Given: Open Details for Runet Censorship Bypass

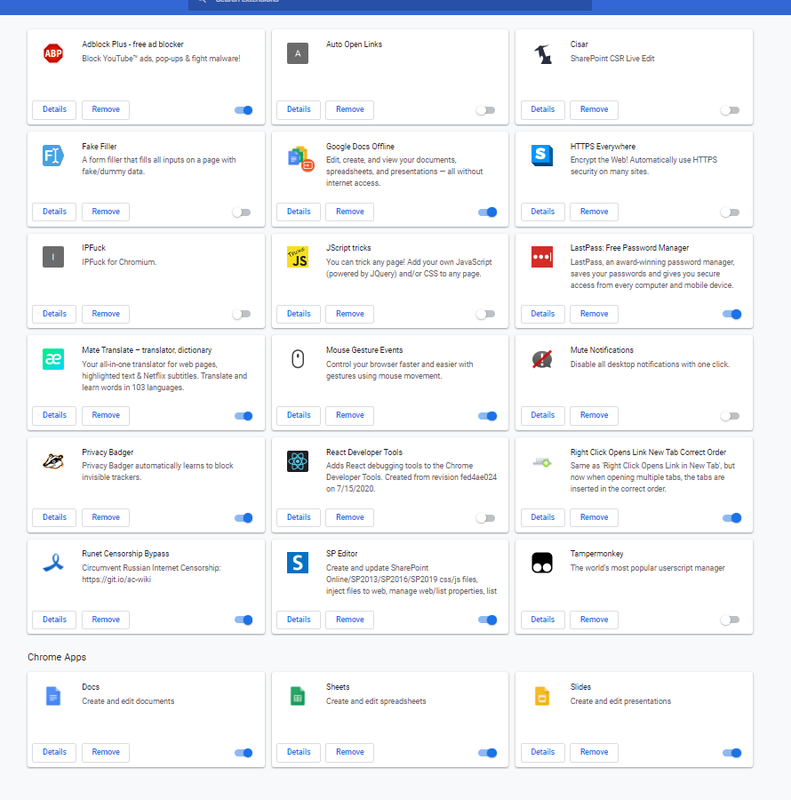Looking at the screenshot, I should 54,619.
